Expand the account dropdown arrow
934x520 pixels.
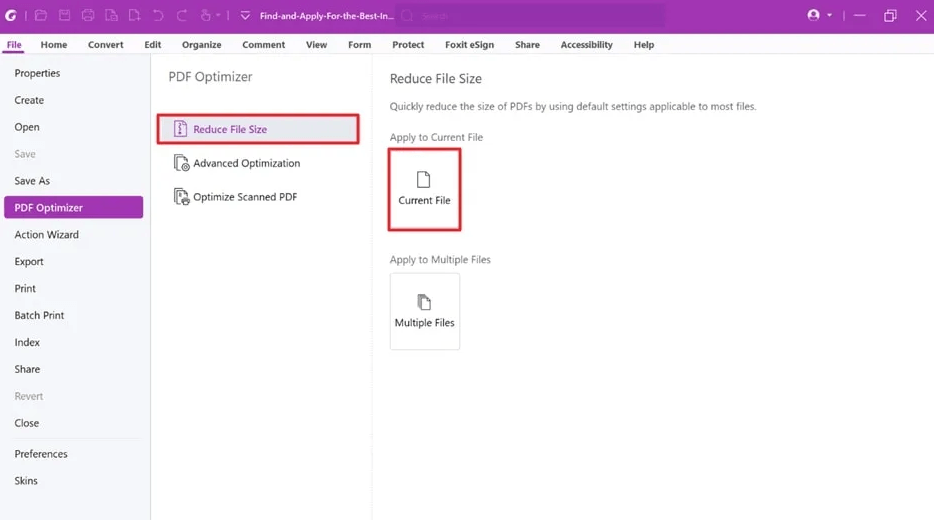(829, 16)
